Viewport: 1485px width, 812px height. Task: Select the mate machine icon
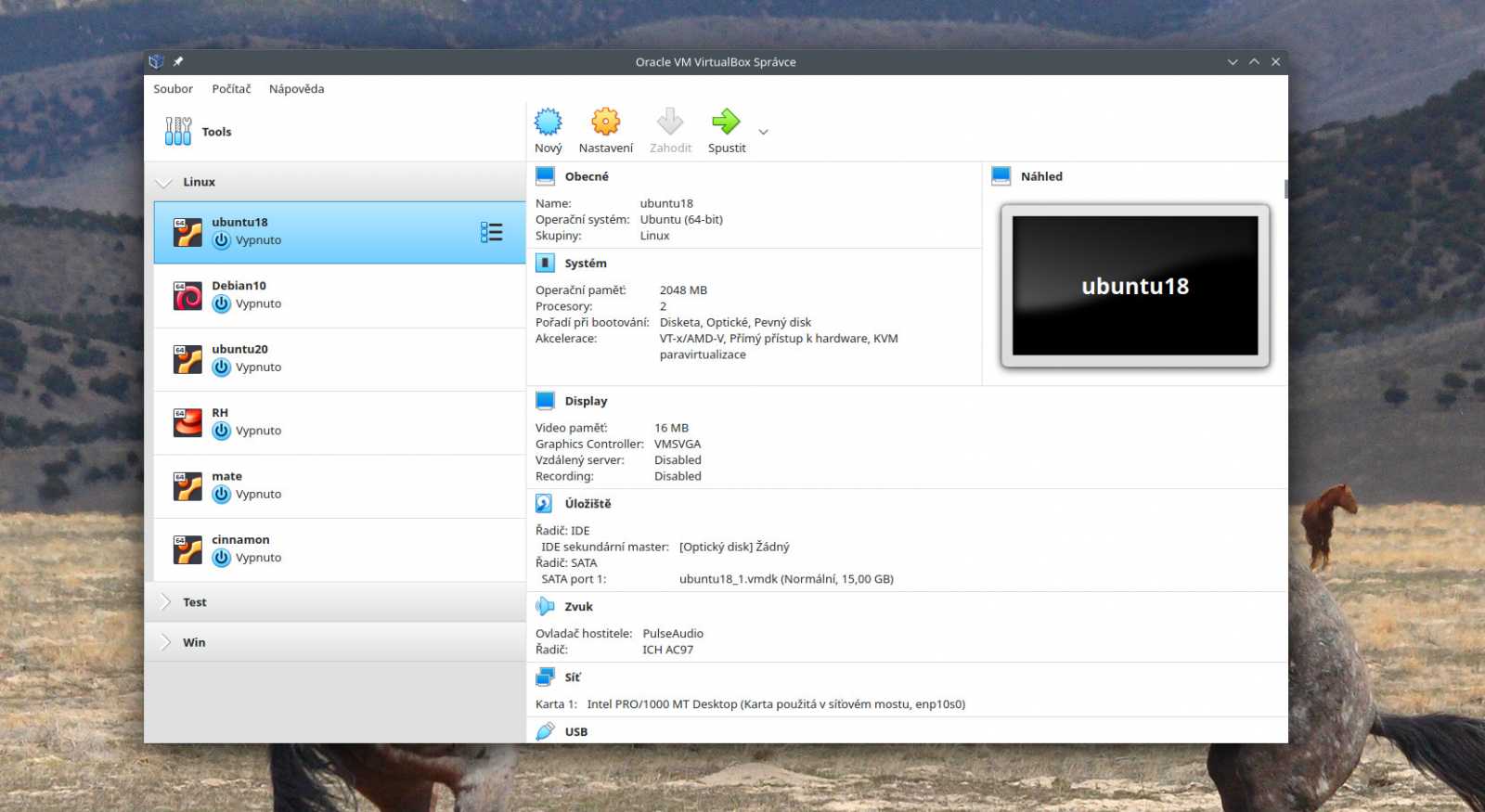(187, 486)
